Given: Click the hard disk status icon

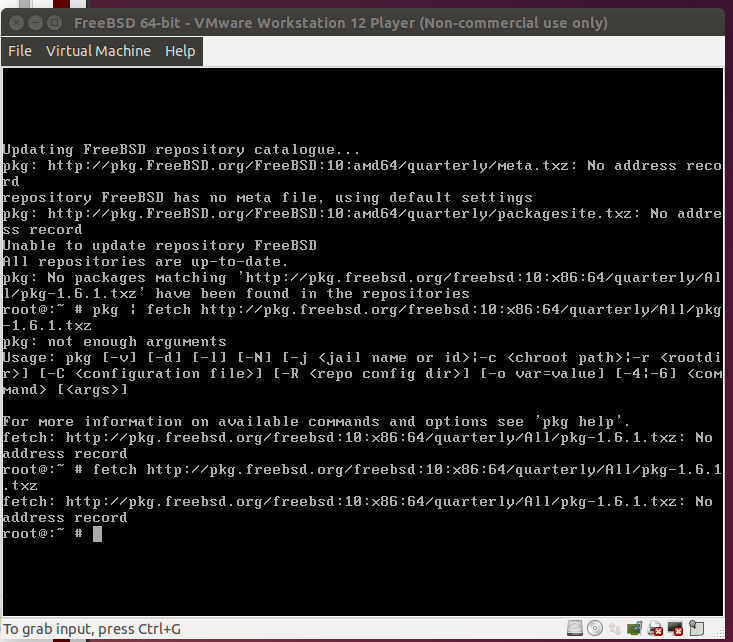Looking at the screenshot, I should [x=575, y=628].
